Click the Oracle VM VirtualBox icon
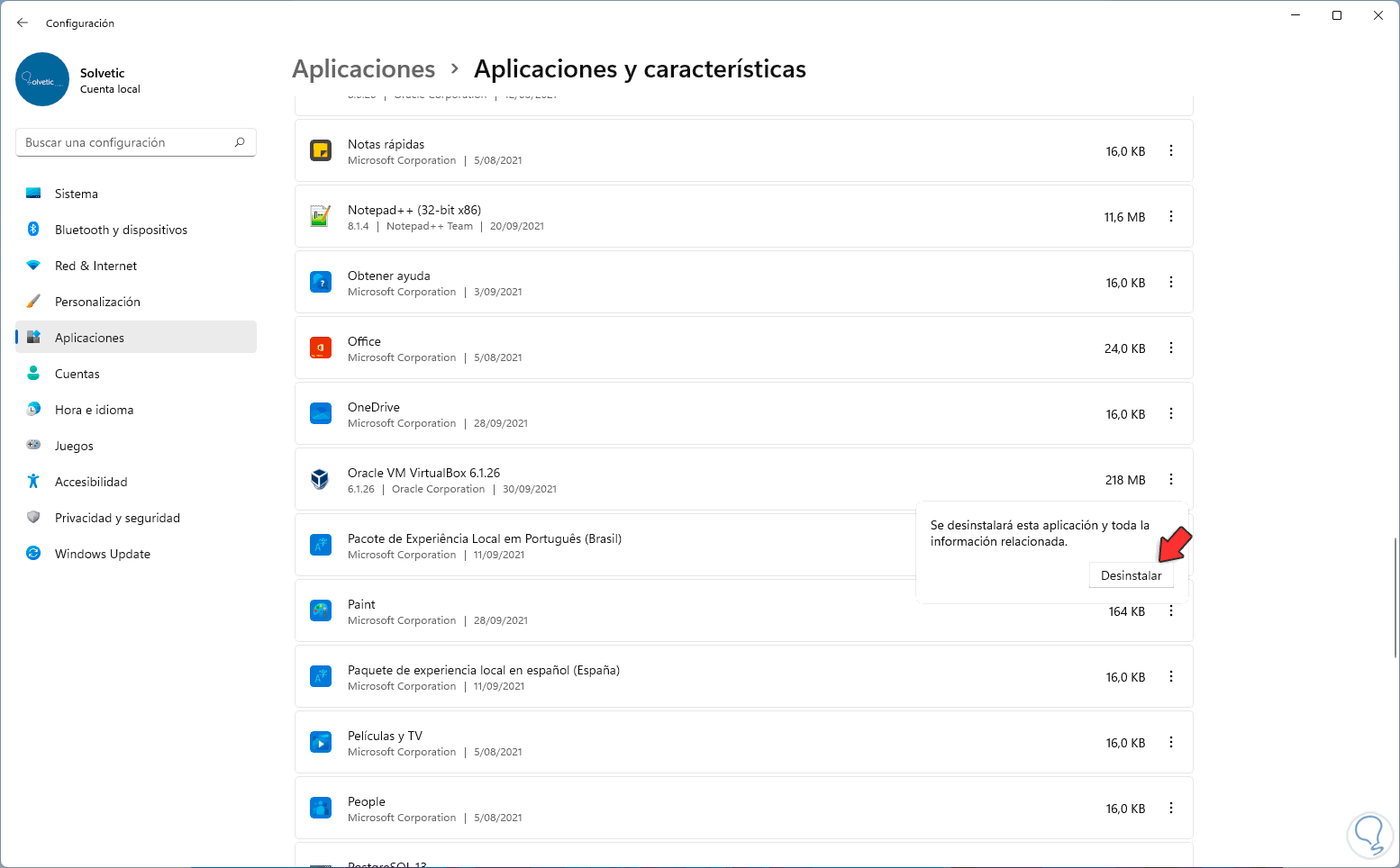Viewport: 1400px width, 868px height. (321, 479)
